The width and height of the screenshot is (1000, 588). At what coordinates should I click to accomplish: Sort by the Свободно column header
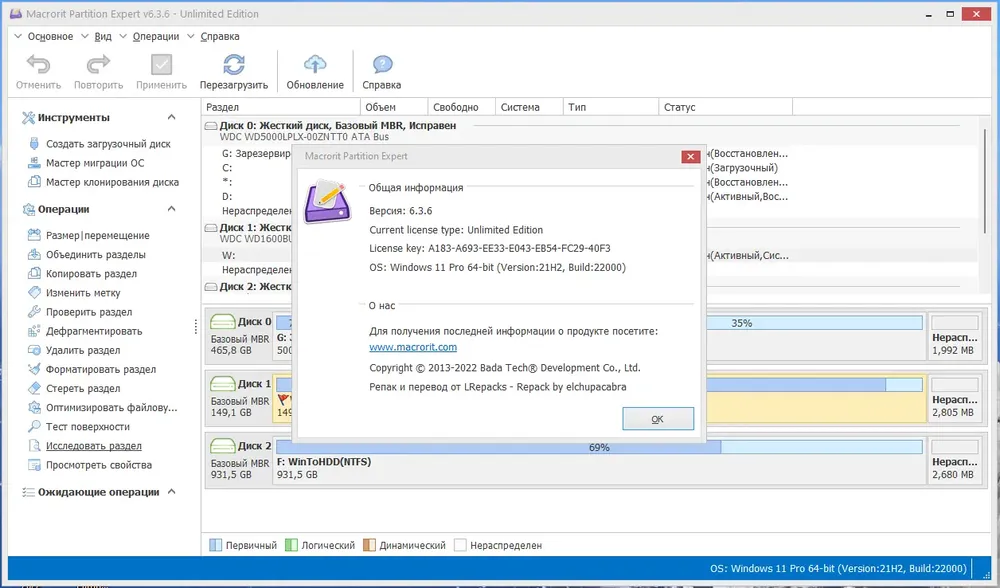(x=461, y=107)
